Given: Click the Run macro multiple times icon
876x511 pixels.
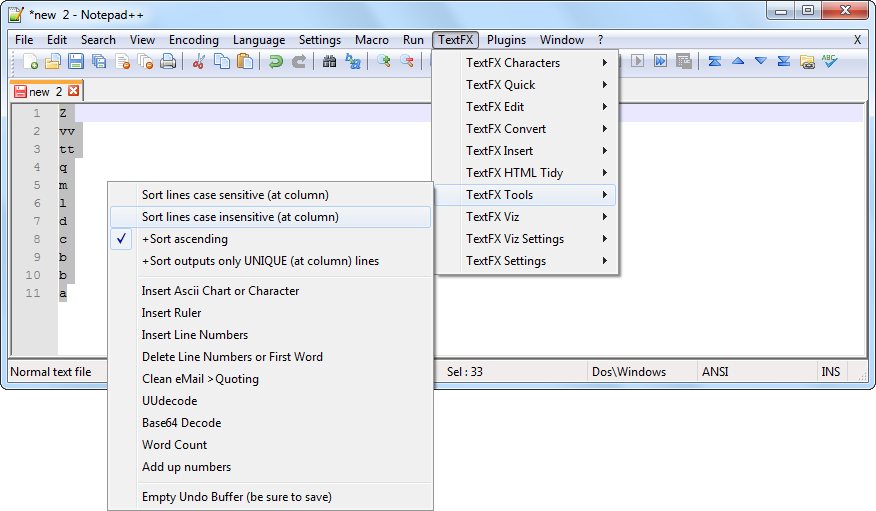Looking at the screenshot, I should [x=660, y=61].
